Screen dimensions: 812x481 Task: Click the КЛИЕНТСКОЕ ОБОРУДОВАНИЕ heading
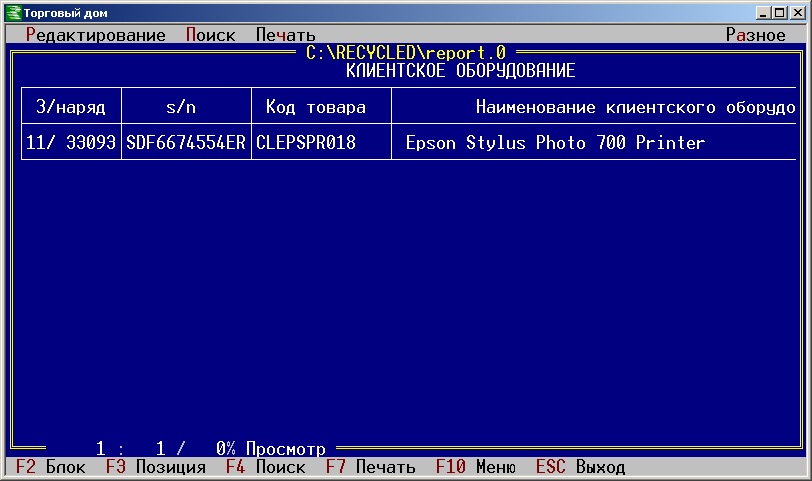460,70
